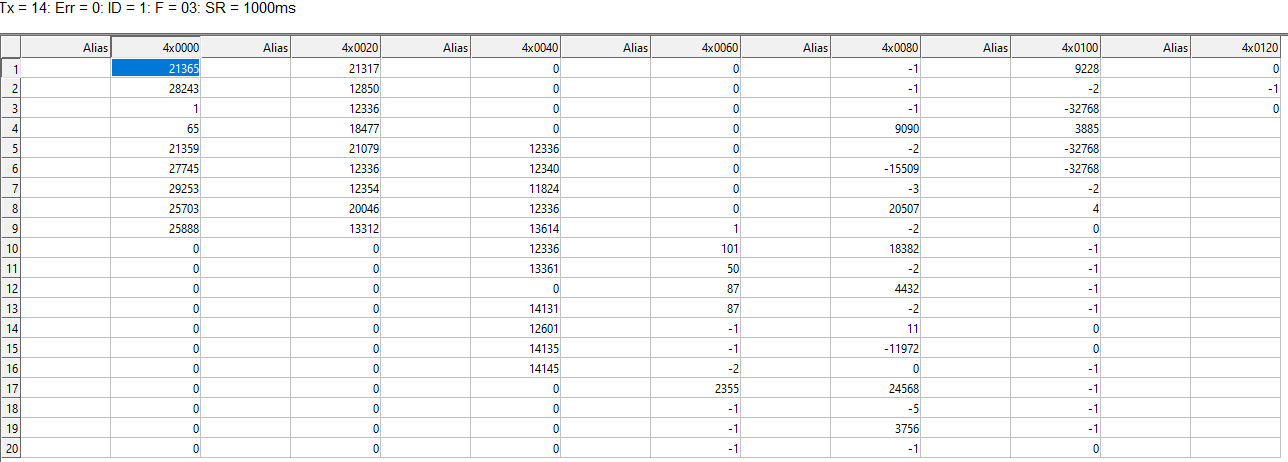
Task: Select row number 1 header
Action: 11,68
